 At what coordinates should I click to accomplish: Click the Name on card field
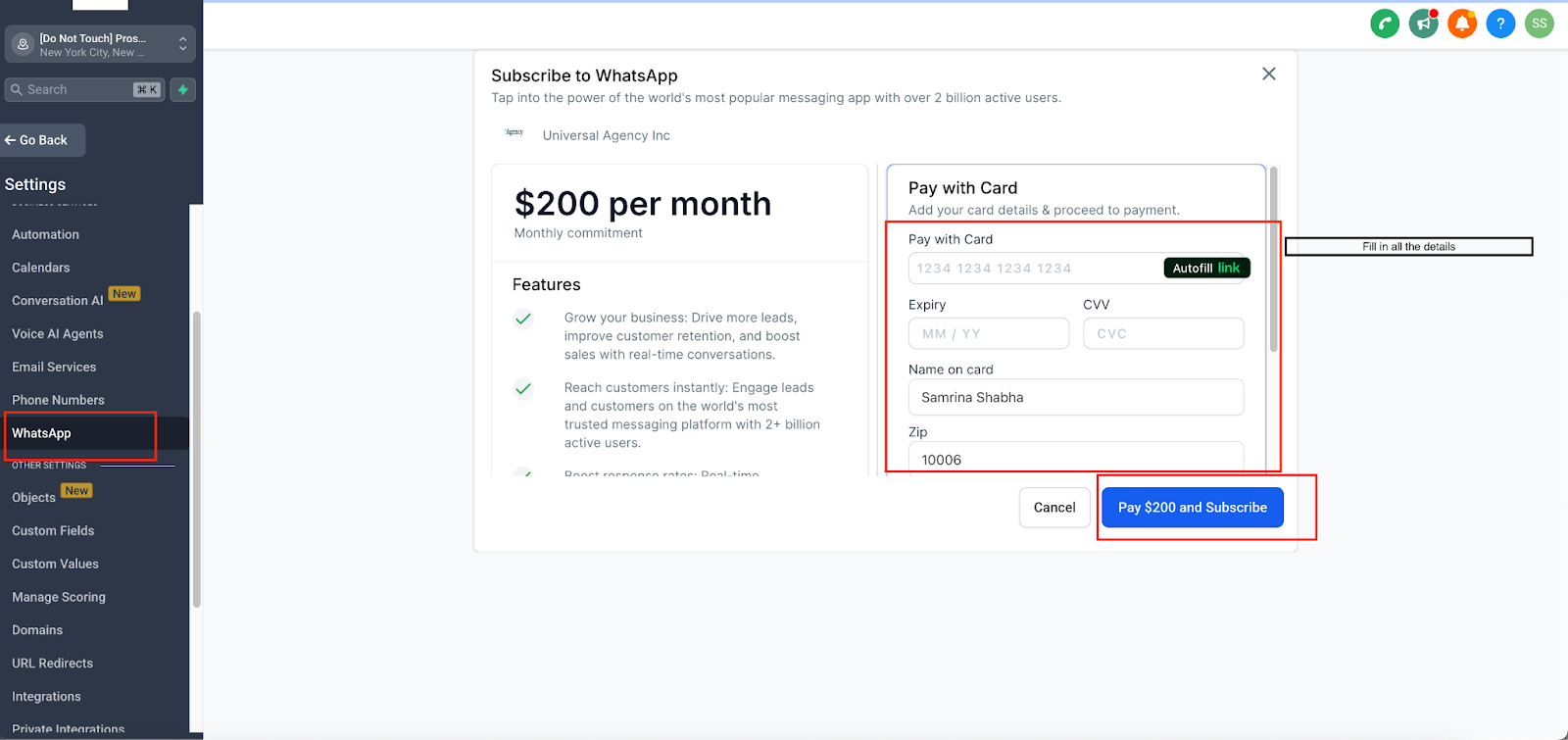click(x=1076, y=397)
